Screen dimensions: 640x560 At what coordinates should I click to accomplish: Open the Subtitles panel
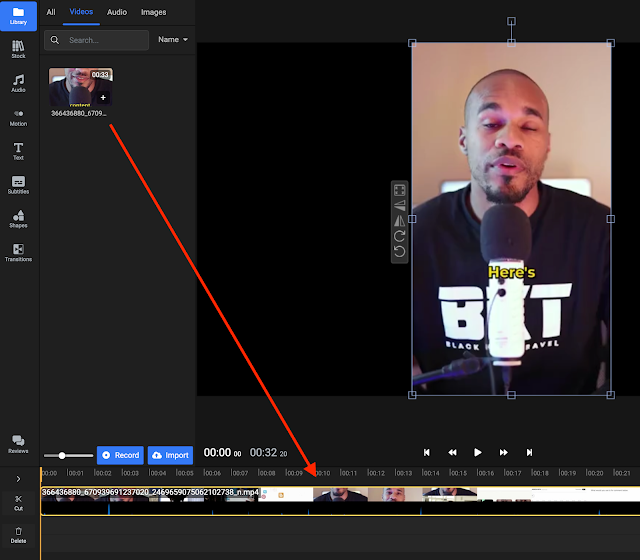coord(18,185)
